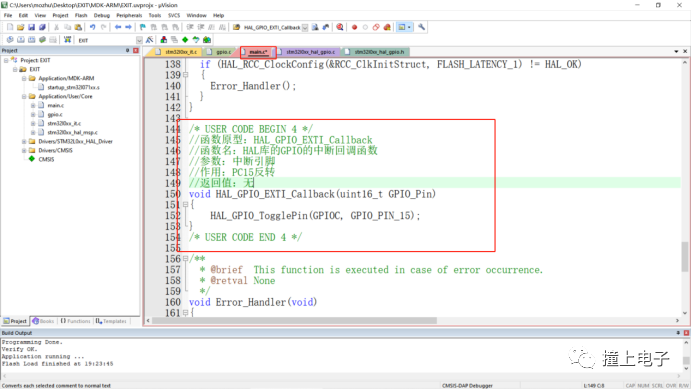
Task: Collapse the Application/User/Core folder
Action: [24, 96]
